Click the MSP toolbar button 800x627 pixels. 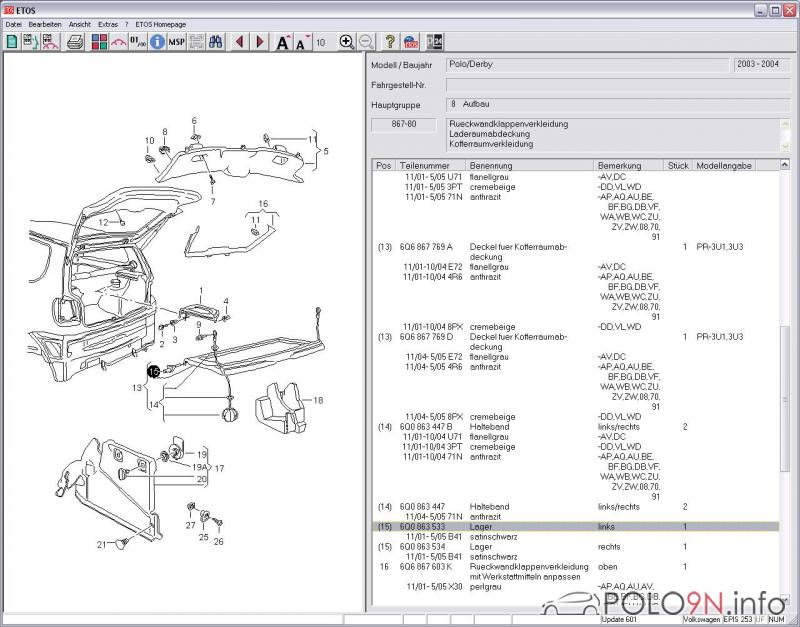(177, 42)
